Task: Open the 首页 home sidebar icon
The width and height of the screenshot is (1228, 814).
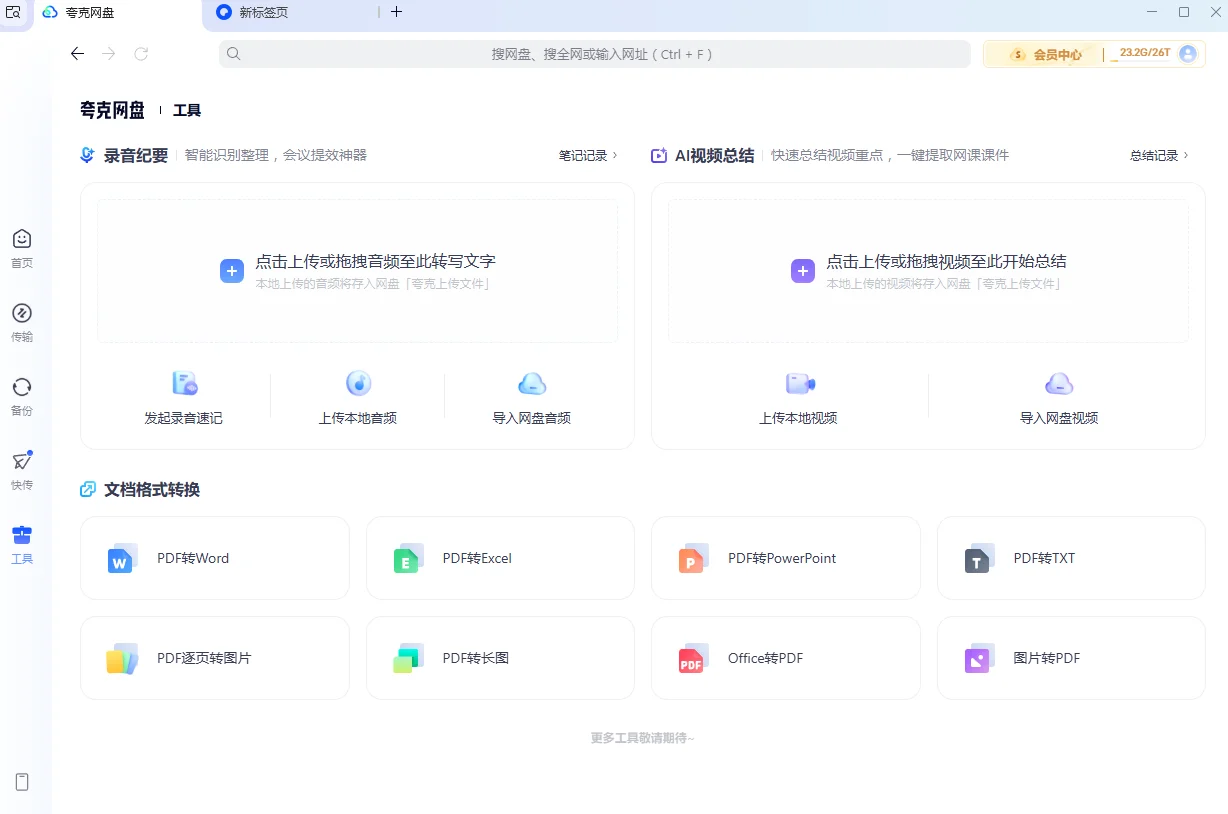Action: (x=22, y=238)
